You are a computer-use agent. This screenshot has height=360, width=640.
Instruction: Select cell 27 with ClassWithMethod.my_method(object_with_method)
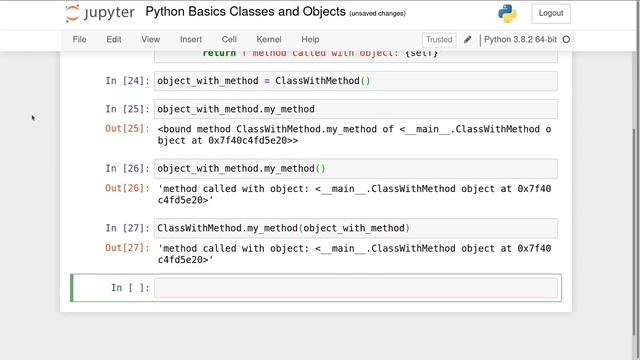tap(356, 228)
